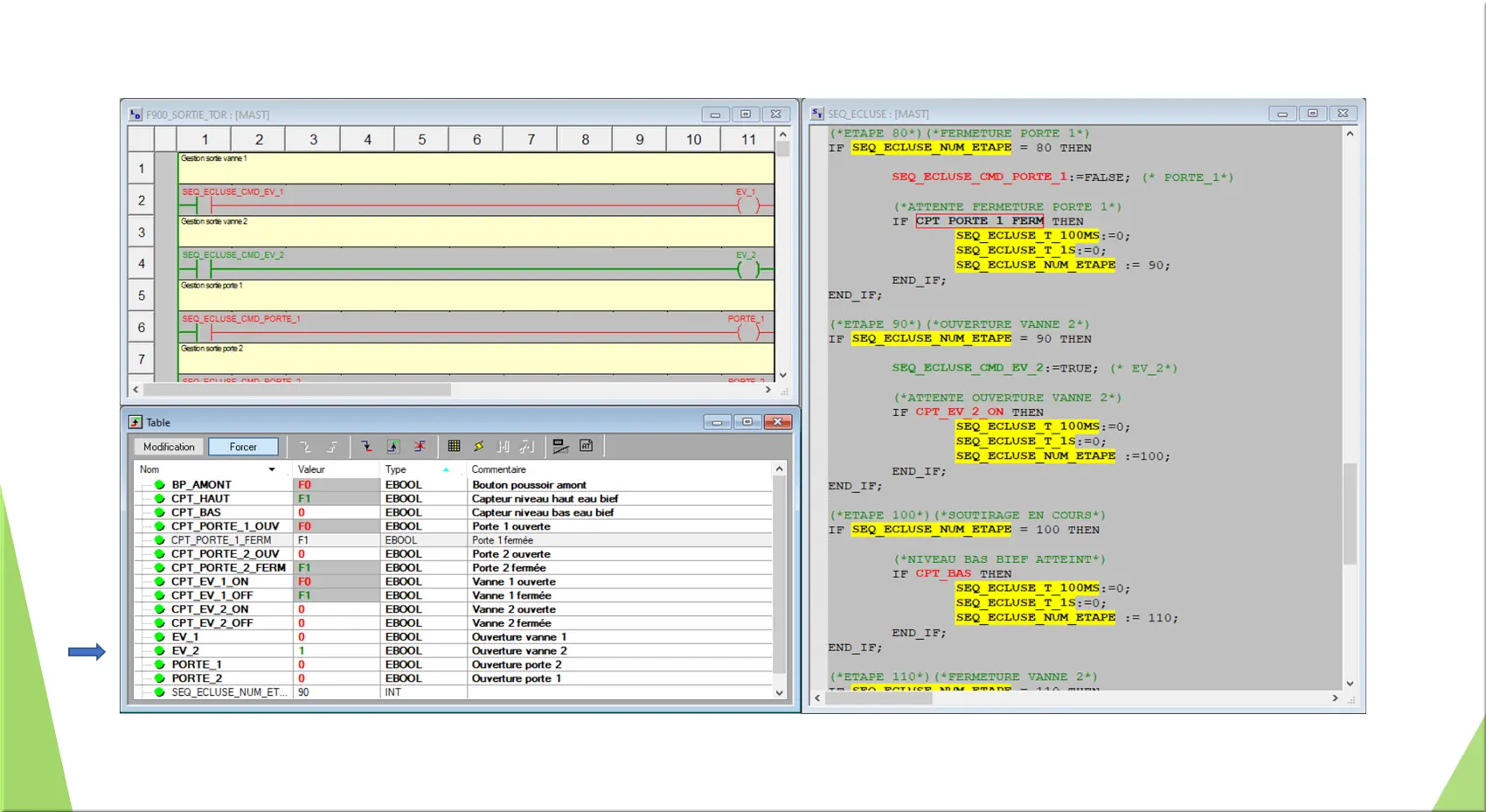Image resolution: width=1486 pixels, height=812 pixels.
Task: Click the SEQ_ECLUSE_CMD_PORTE_1 contact in ladder
Action: tap(204, 333)
